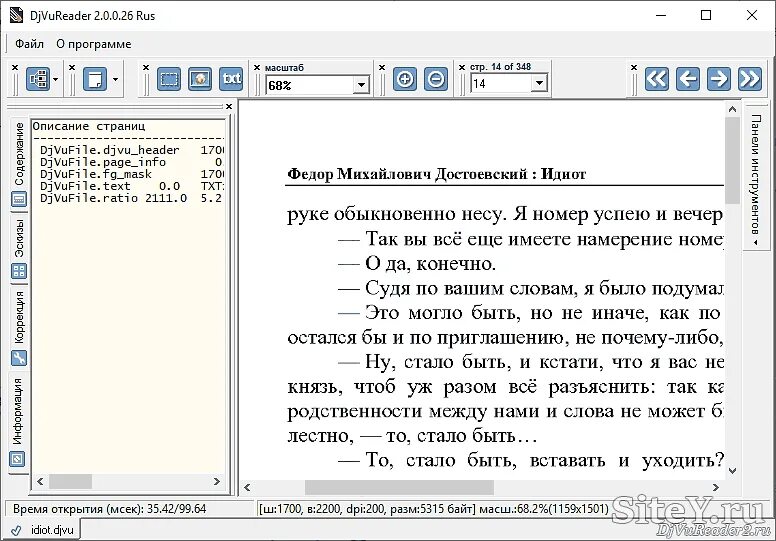The width and height of the screenshot is (776, 541).
Task: Close the page layout toolbar group
Action: [72, 67]
